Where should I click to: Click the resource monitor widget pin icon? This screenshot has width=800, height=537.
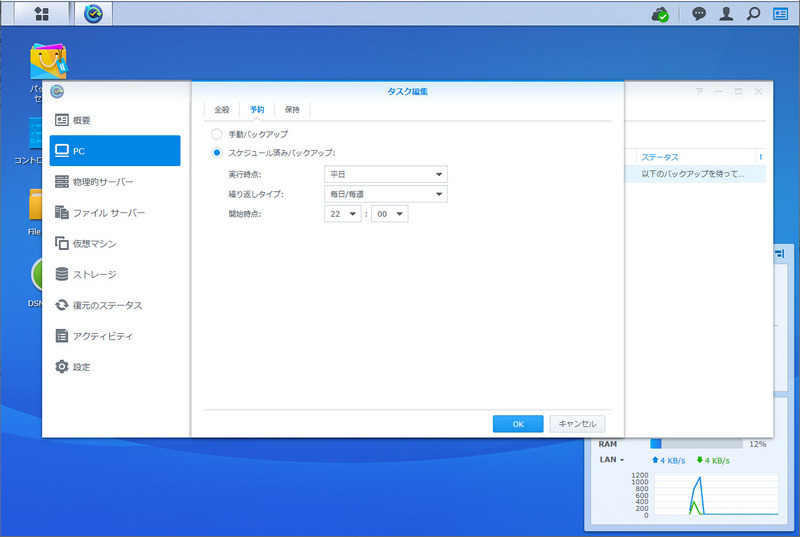point(780,253)
